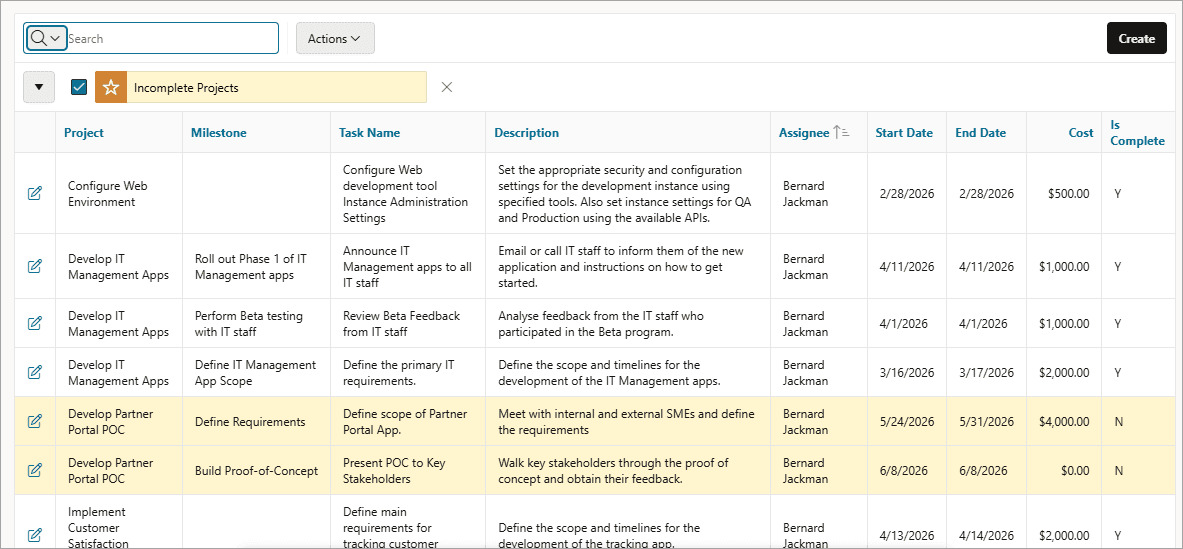Screen dimensions: 1183x549
Task: Select 'Roll out Phase 1 of IT Management apps' cell
Action: (257, 266)
